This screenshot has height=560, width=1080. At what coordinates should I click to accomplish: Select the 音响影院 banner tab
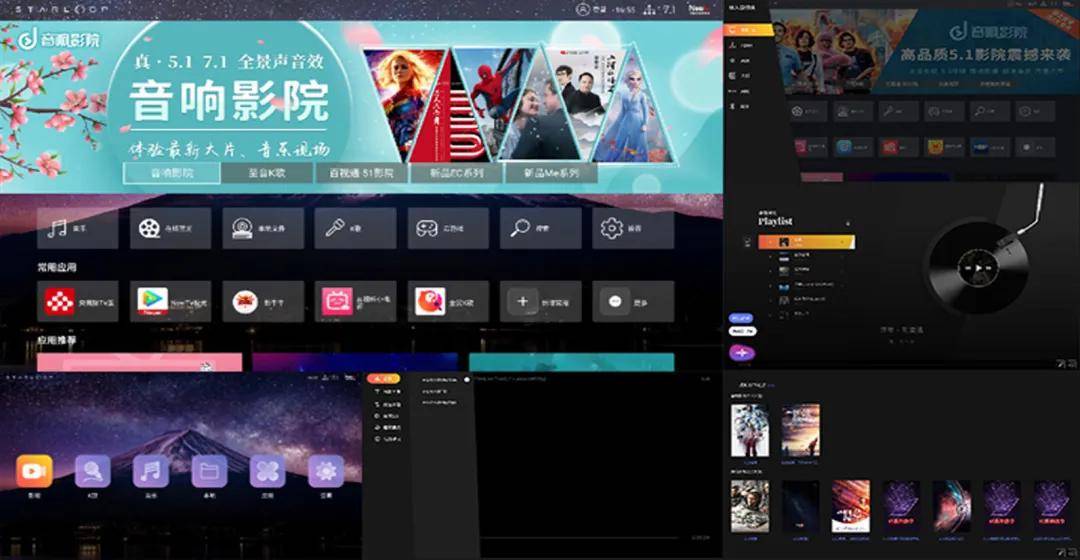coord(172,173)
